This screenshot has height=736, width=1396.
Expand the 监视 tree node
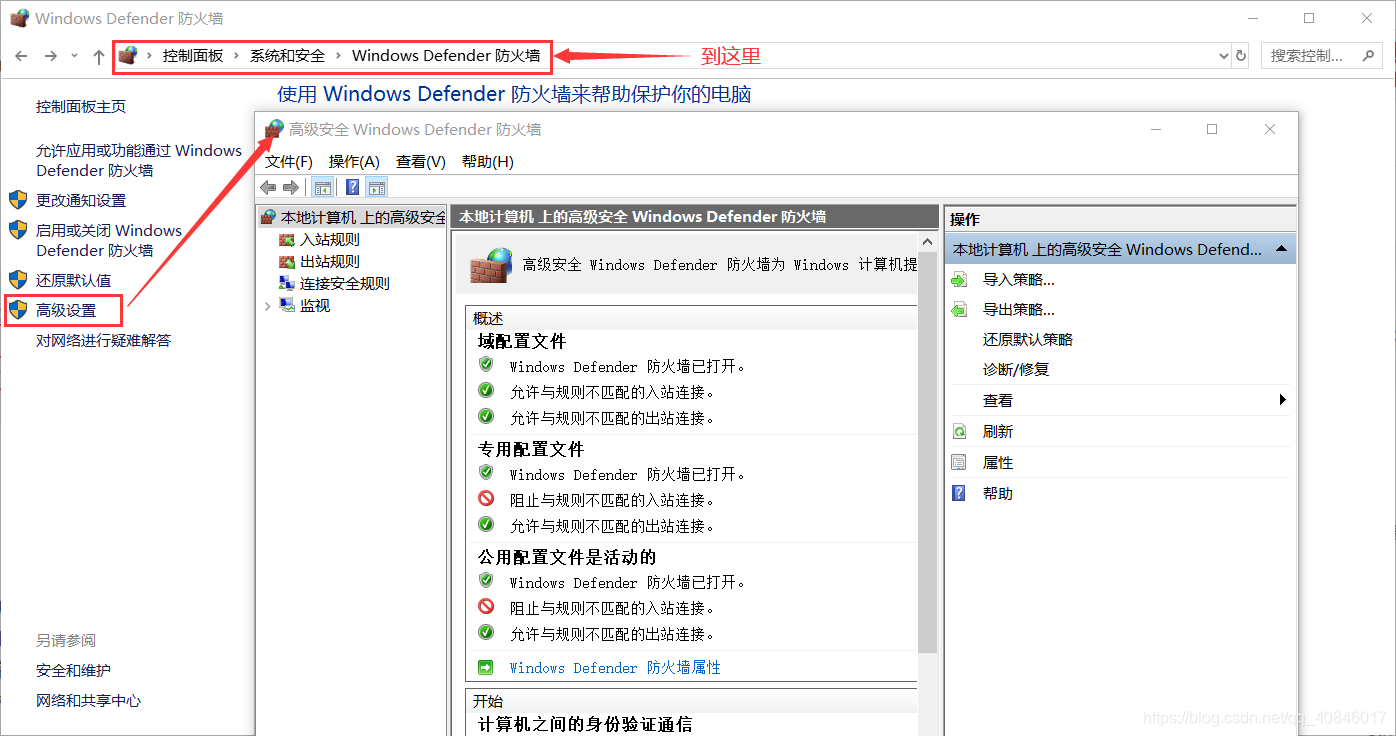tap(267, 306)
